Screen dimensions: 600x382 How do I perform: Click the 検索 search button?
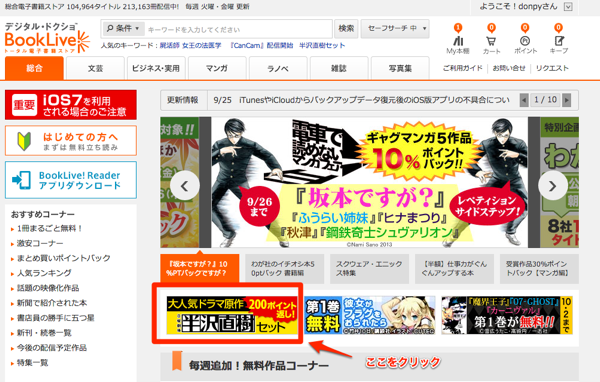(x=346, y=29)
